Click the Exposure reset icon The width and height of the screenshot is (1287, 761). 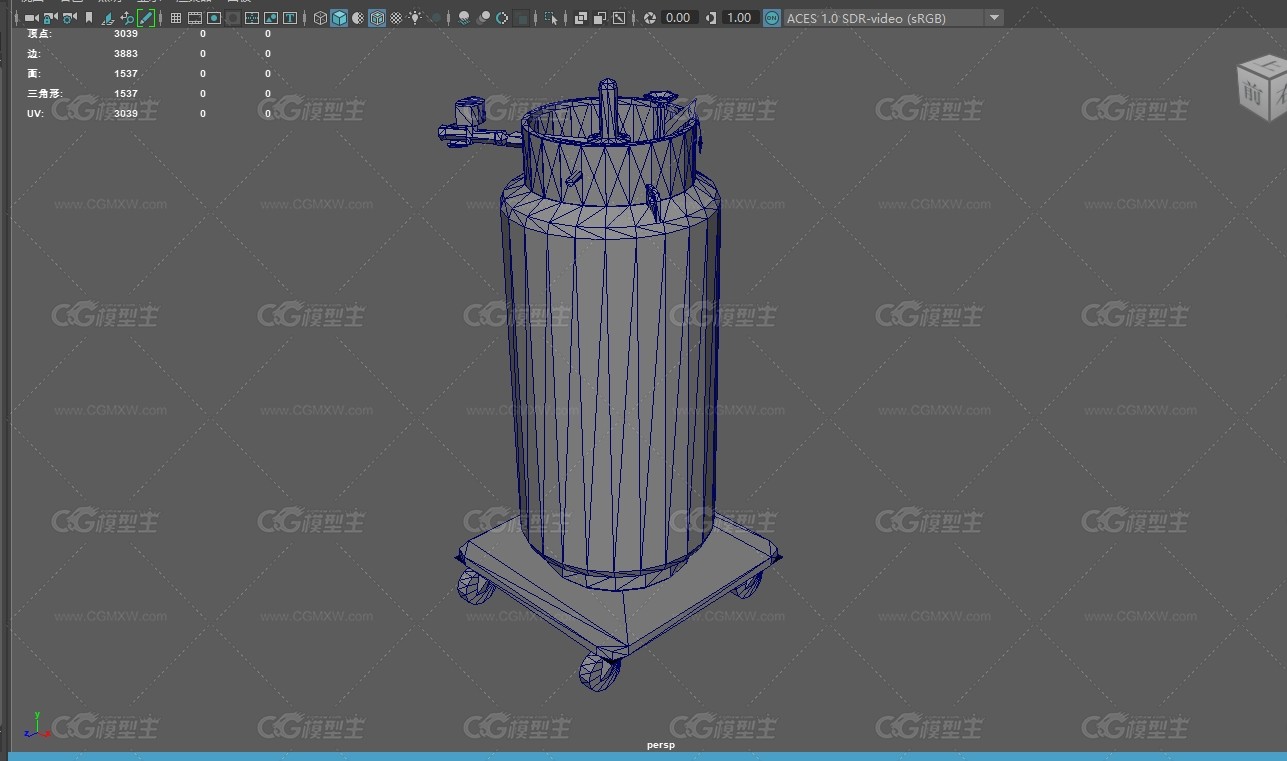point(650,18)
